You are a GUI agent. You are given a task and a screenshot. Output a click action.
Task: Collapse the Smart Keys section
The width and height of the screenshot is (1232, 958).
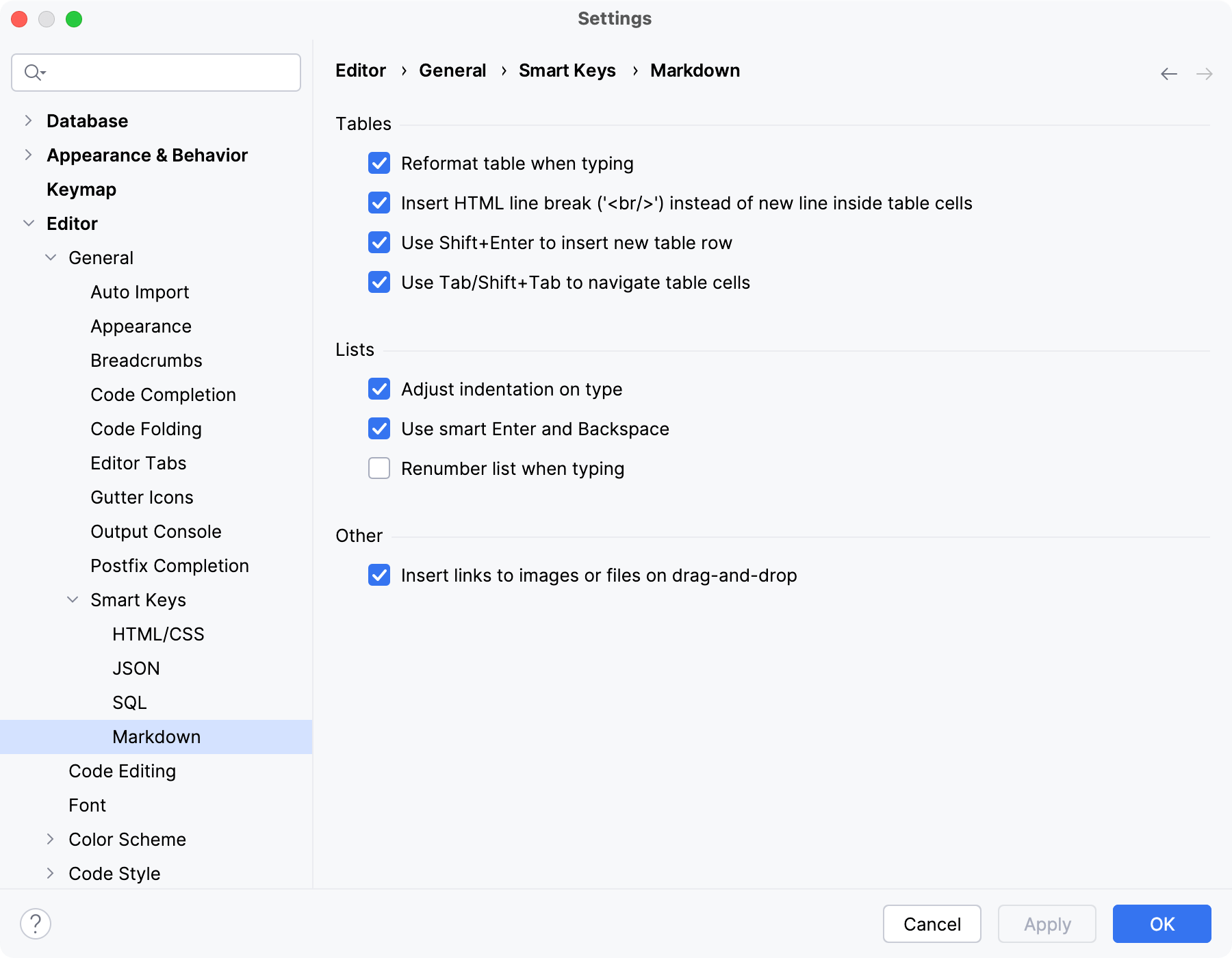click(x=73, y=599)
